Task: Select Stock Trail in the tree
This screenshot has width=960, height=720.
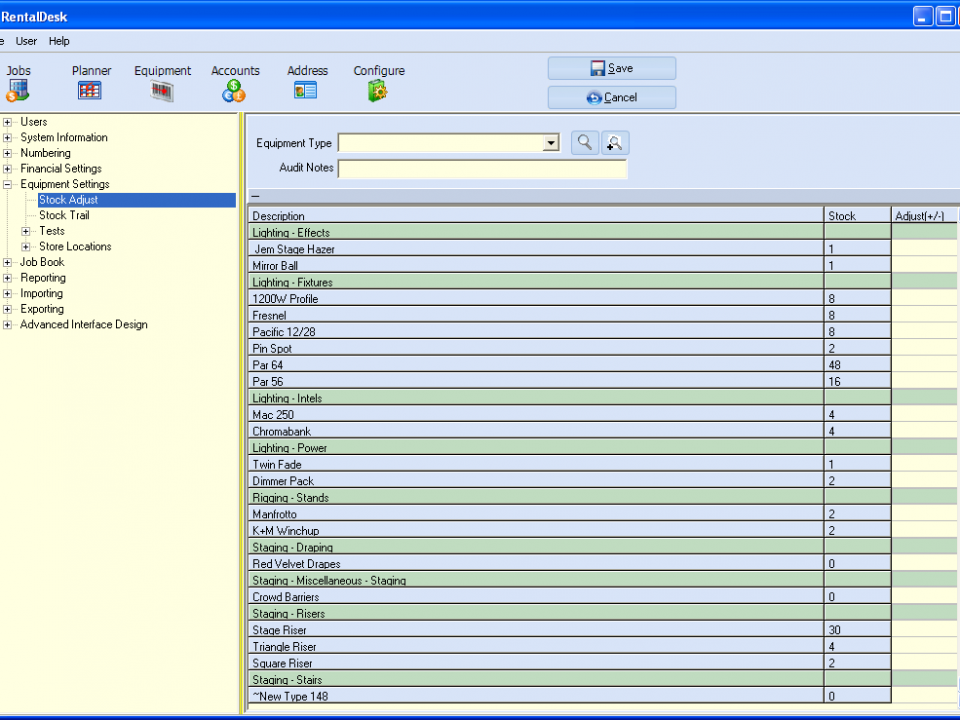Action: coord(64,215)
